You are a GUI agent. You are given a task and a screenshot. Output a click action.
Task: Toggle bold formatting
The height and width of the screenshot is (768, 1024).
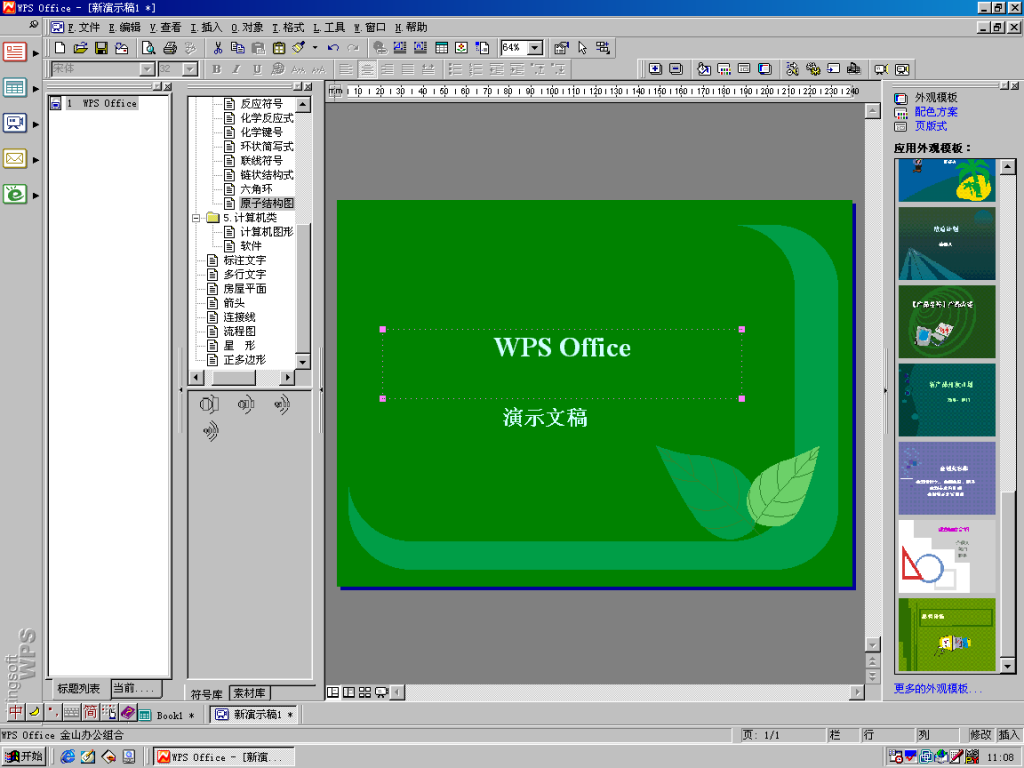coord(217,69)
